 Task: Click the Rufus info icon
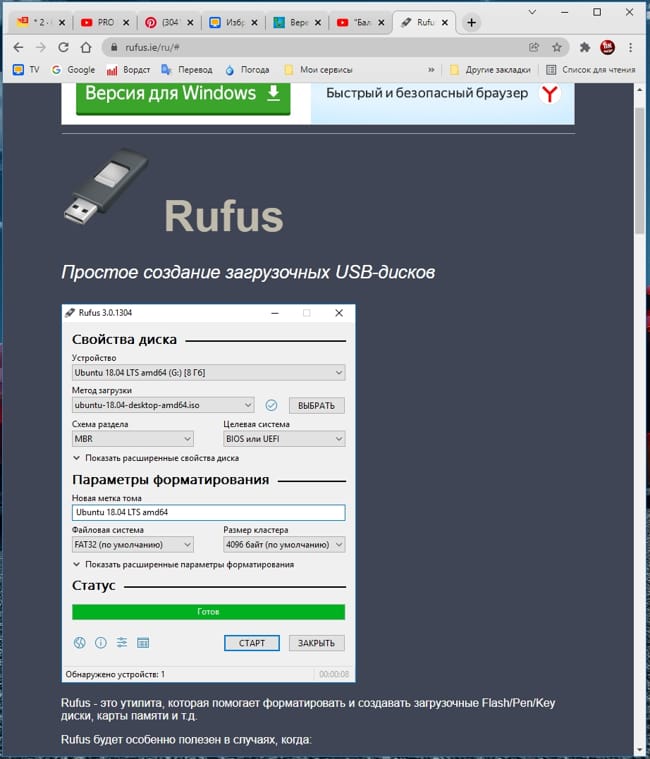101,643
